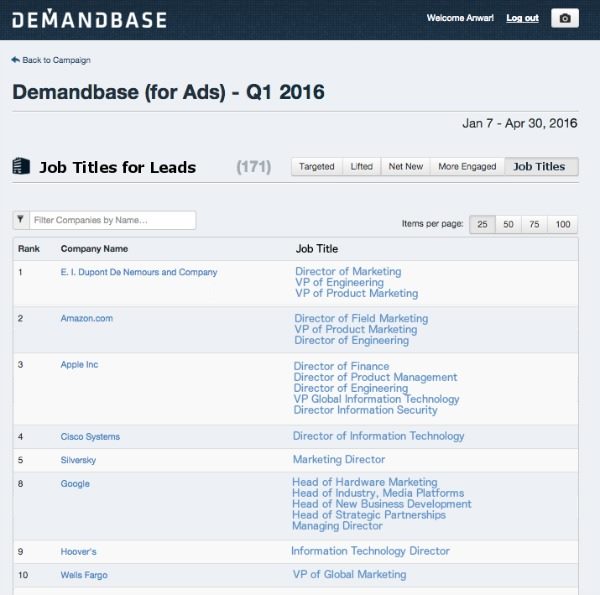Show 50 items per page

(508, 224)
